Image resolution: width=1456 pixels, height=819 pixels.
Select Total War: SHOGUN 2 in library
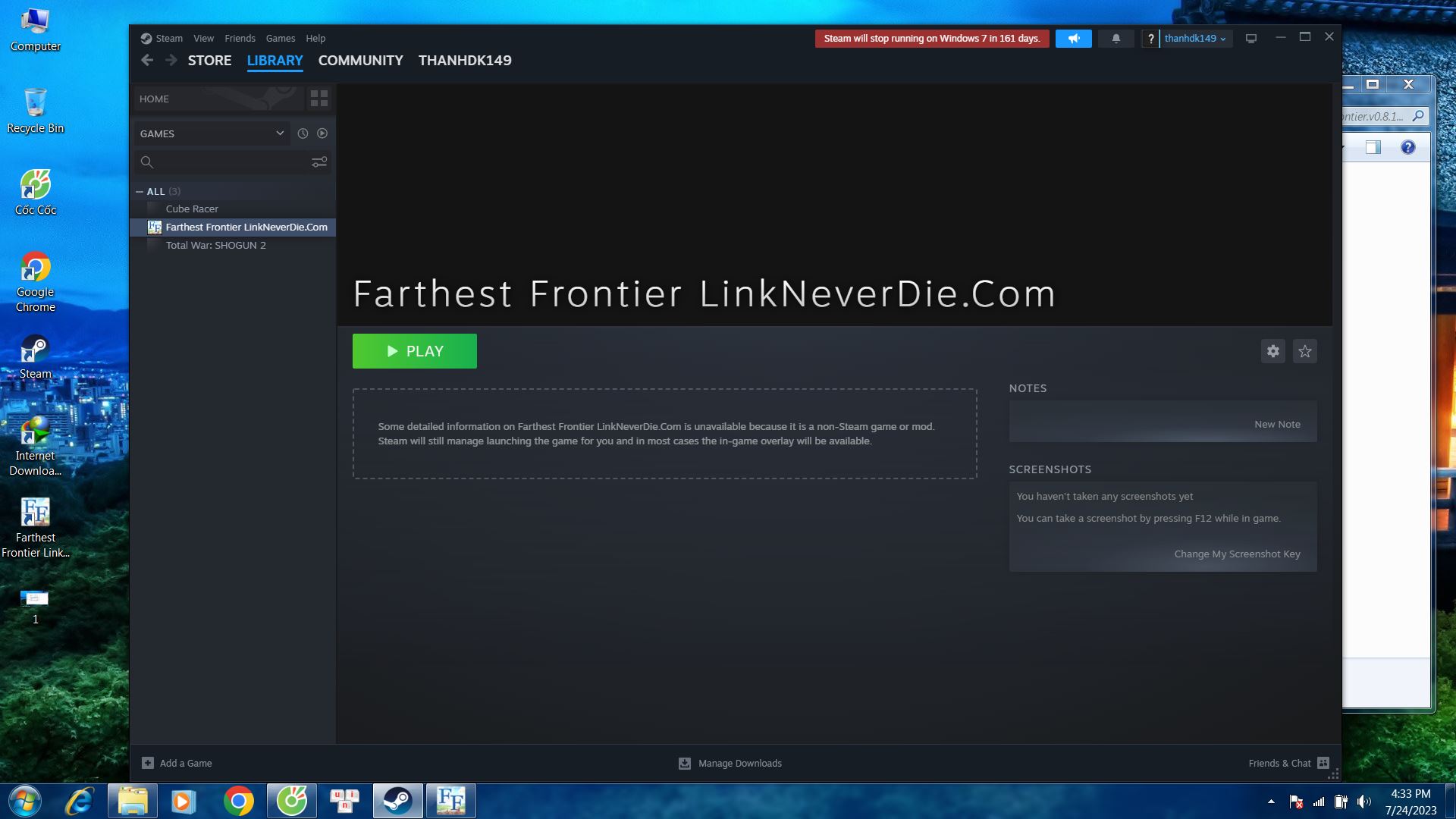click(x=216, y=245)
